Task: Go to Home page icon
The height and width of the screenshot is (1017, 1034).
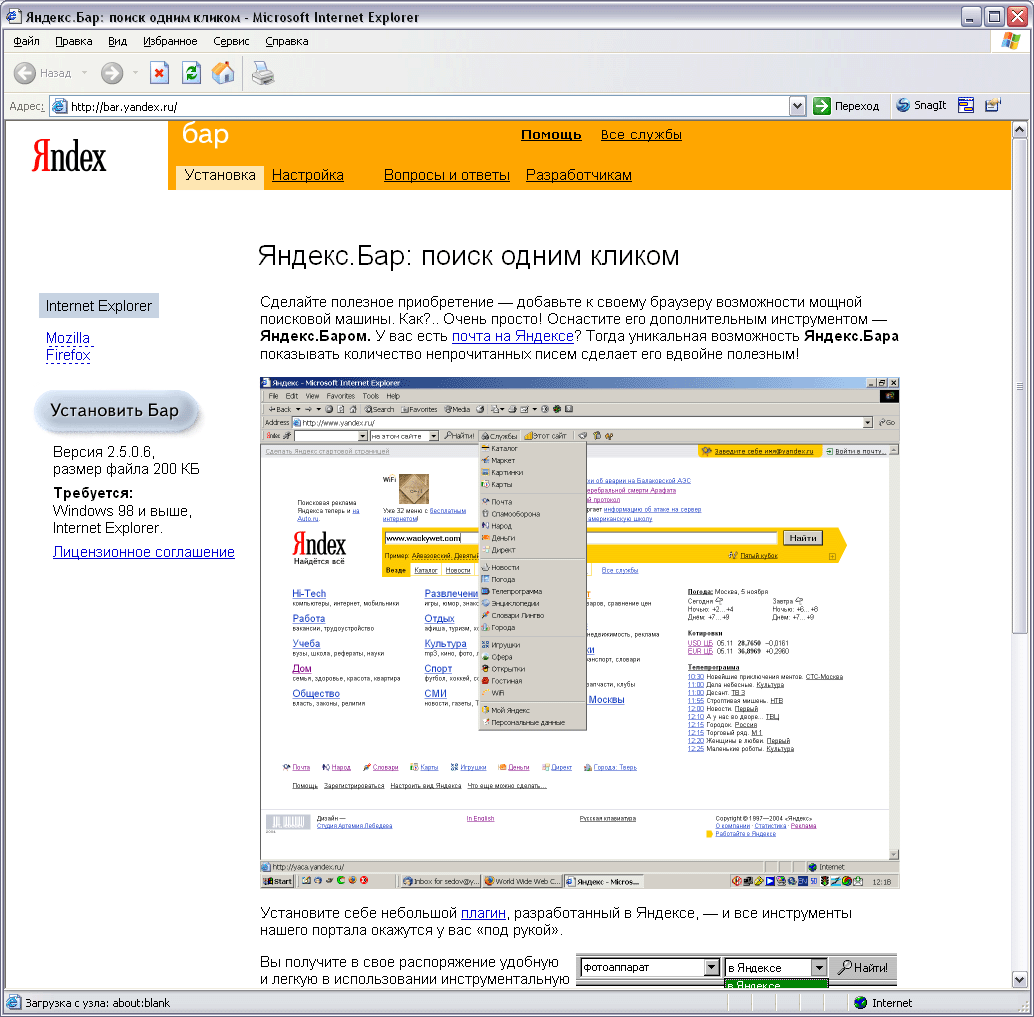Action: tap(223, 73)
